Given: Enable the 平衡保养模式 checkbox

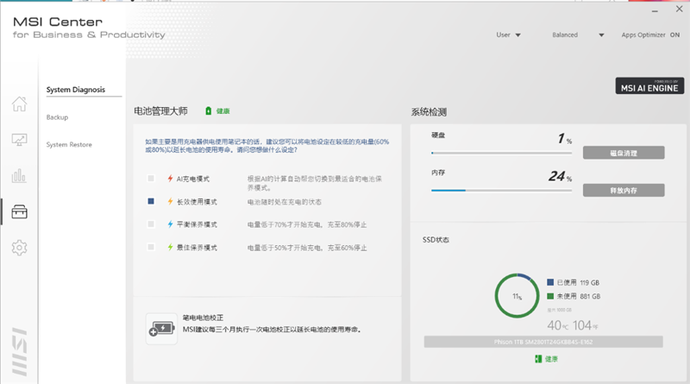Looking at the screenshot, I should (x=151, y=224).
